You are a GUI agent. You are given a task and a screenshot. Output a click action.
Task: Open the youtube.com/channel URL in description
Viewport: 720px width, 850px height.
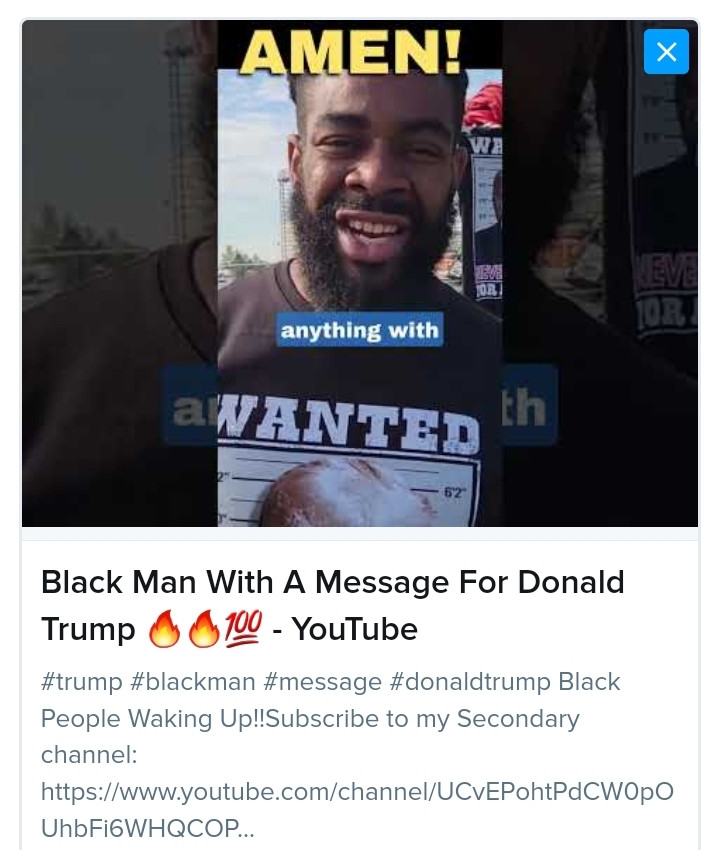pyautogui.click(x=357, y=791)
